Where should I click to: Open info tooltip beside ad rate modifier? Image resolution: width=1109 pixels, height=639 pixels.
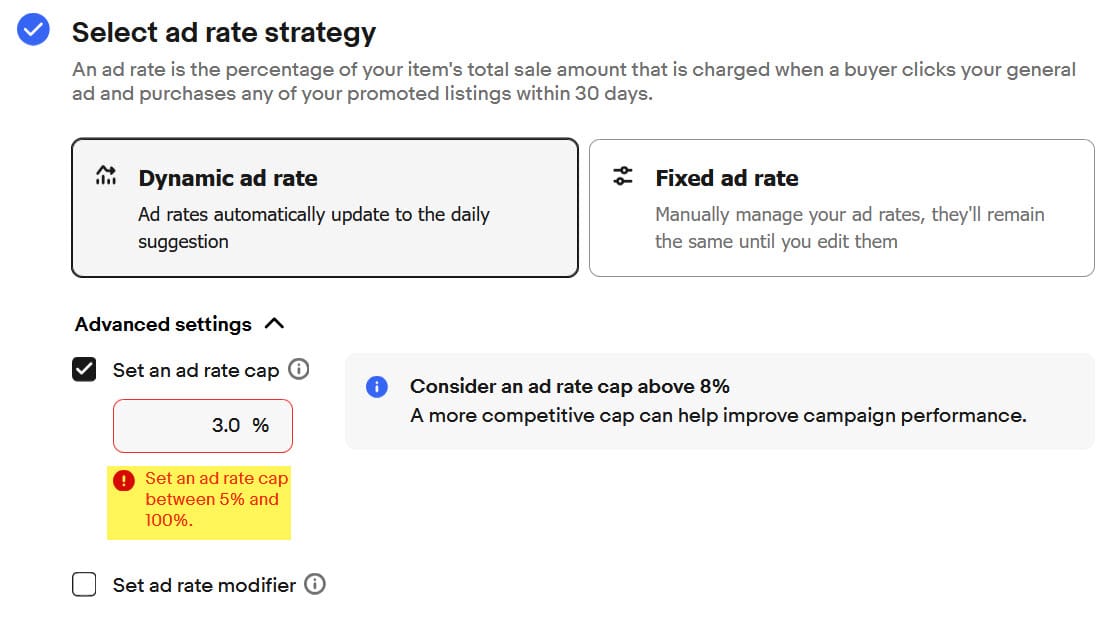click(315, 584)
